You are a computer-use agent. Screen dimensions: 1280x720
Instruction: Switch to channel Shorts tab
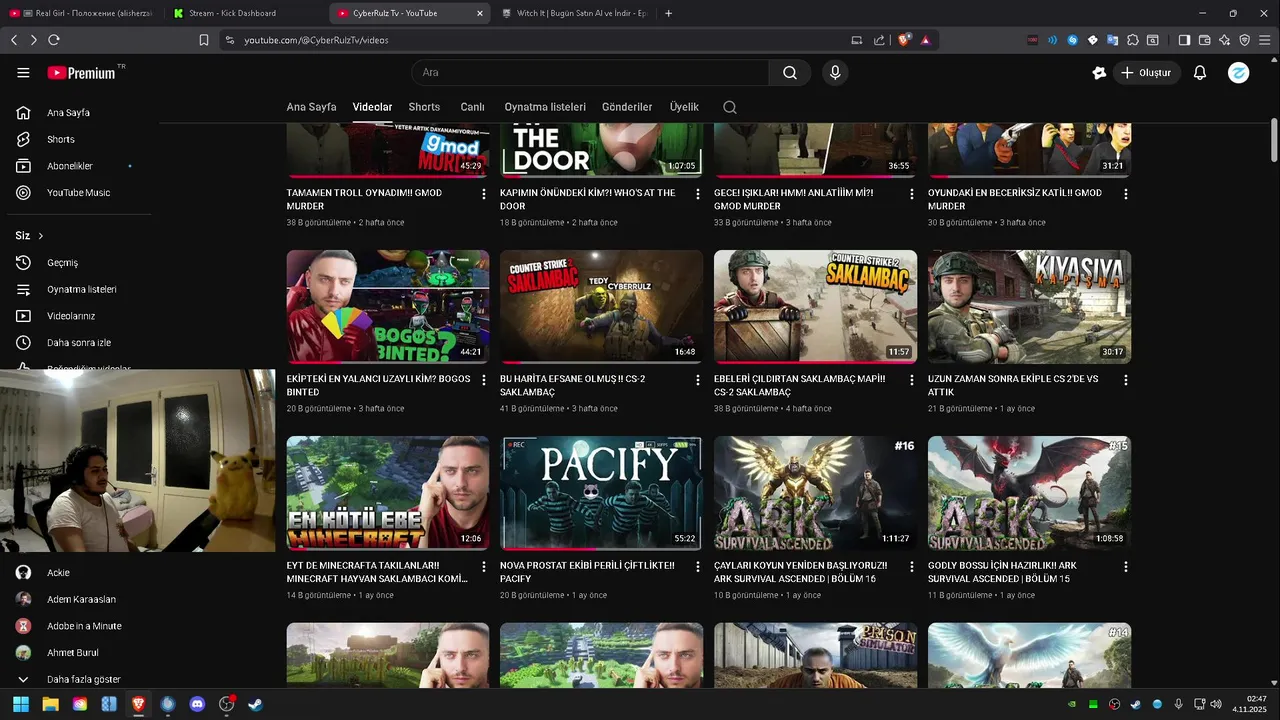tap(424, 107)
